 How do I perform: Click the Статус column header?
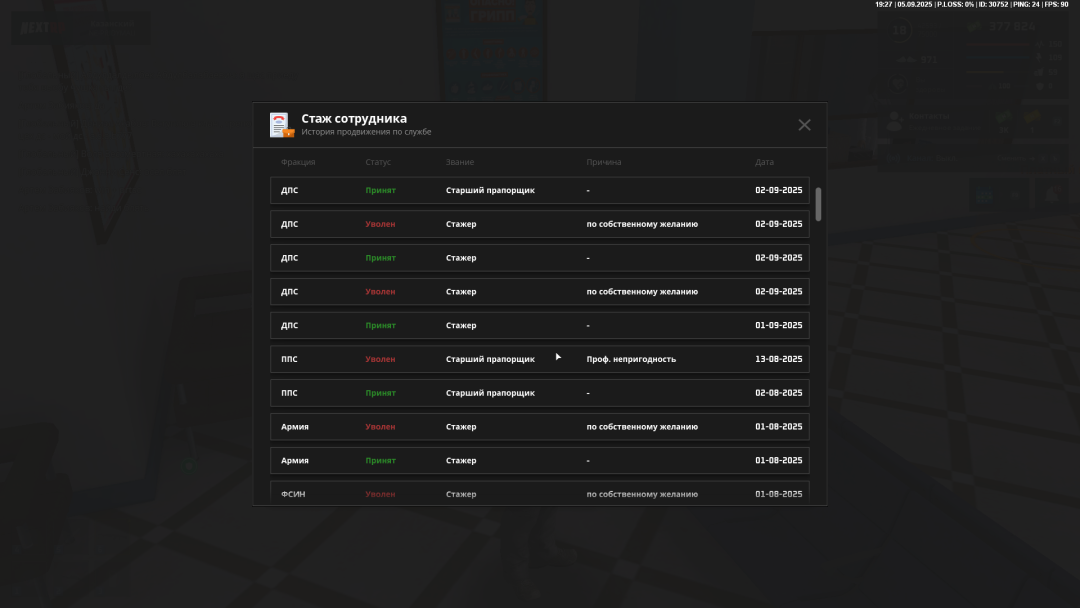378,162
